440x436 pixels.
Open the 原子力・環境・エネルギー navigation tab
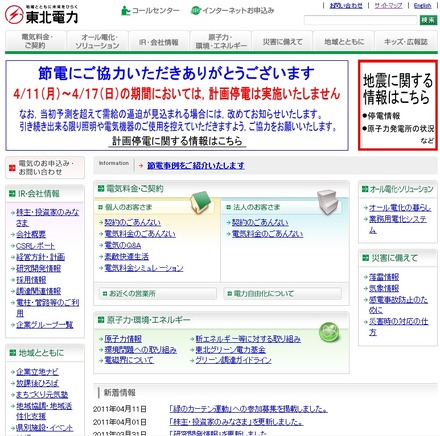pos(221,41)
